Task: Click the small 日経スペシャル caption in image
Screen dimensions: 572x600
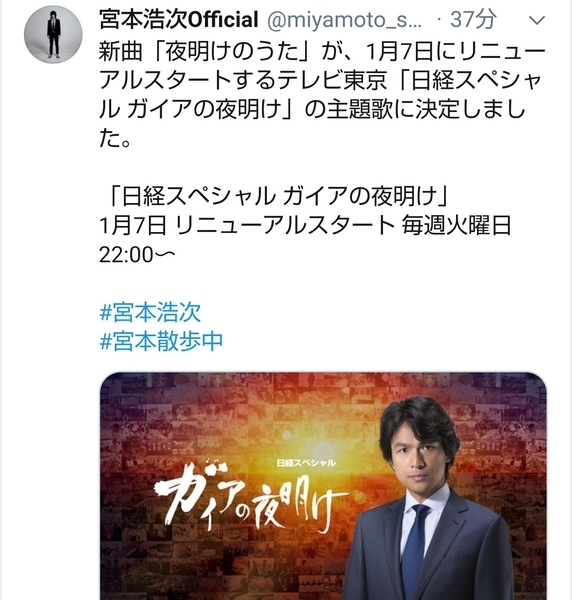Action: pos(306,463)
